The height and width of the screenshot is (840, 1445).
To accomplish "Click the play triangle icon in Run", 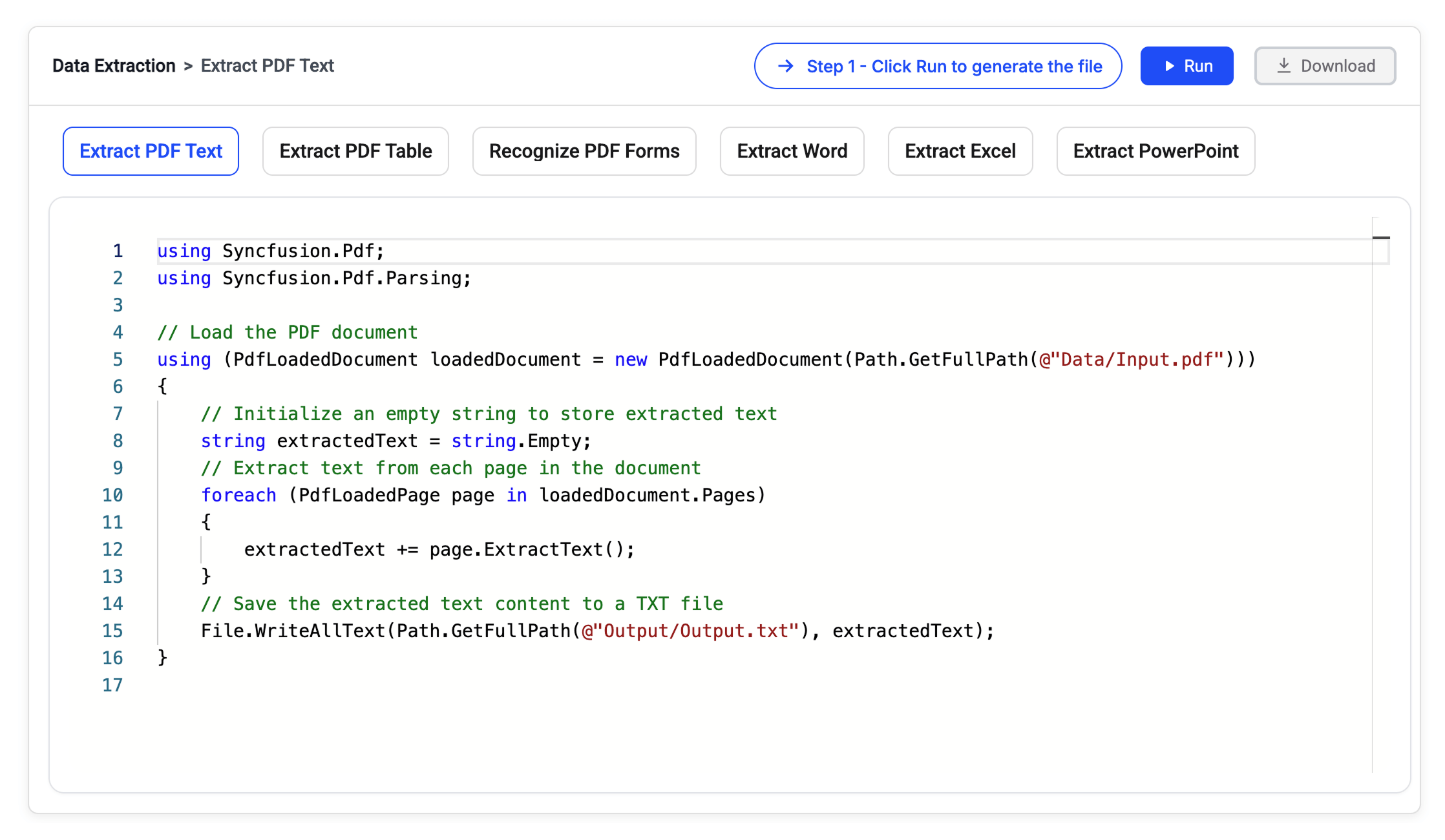I will [1169, 66].
